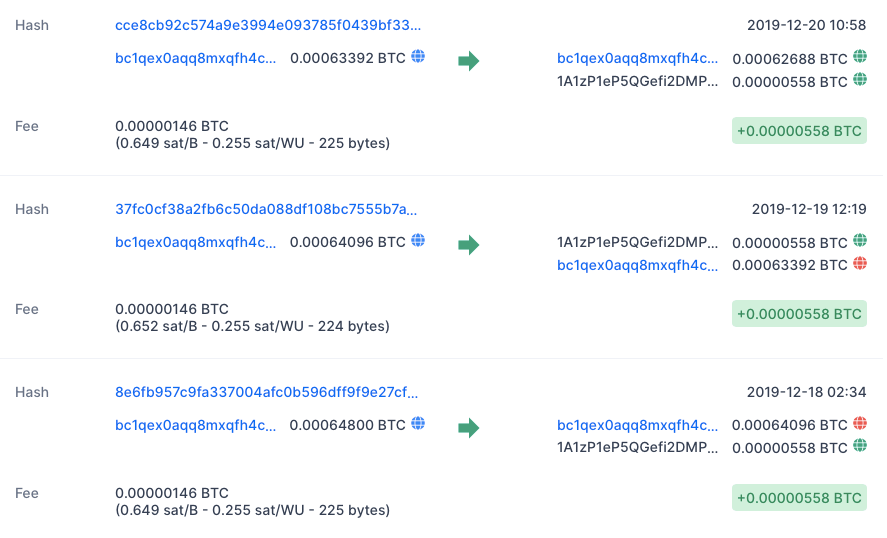The width and height of the screenshot is (887, 538).
Task: Select 1A1zP1eP5QGefi2DMP output in the 2019-12-18 transaction
Action: point(637,448)
